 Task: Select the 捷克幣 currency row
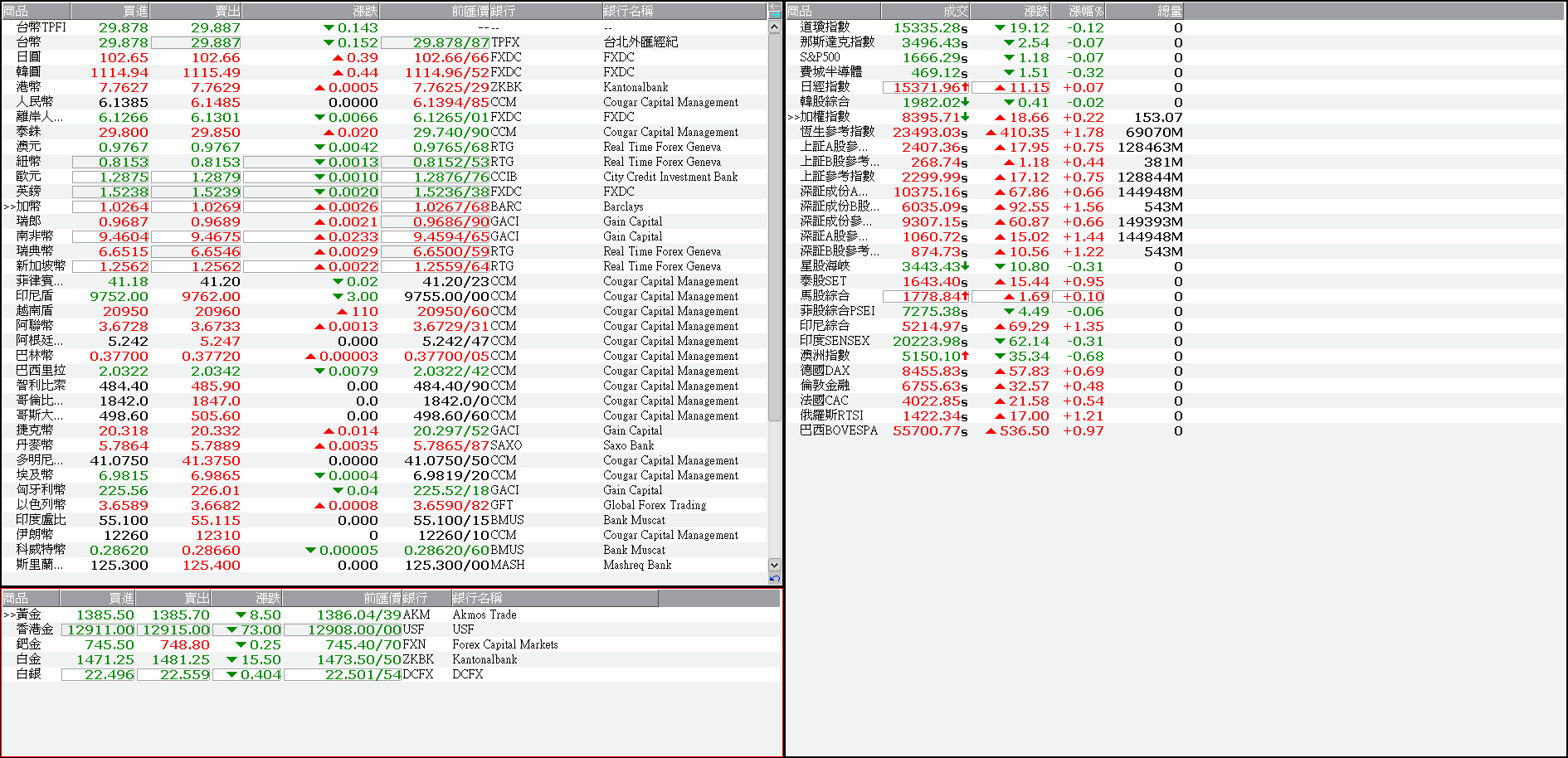[x=384, y=430]
